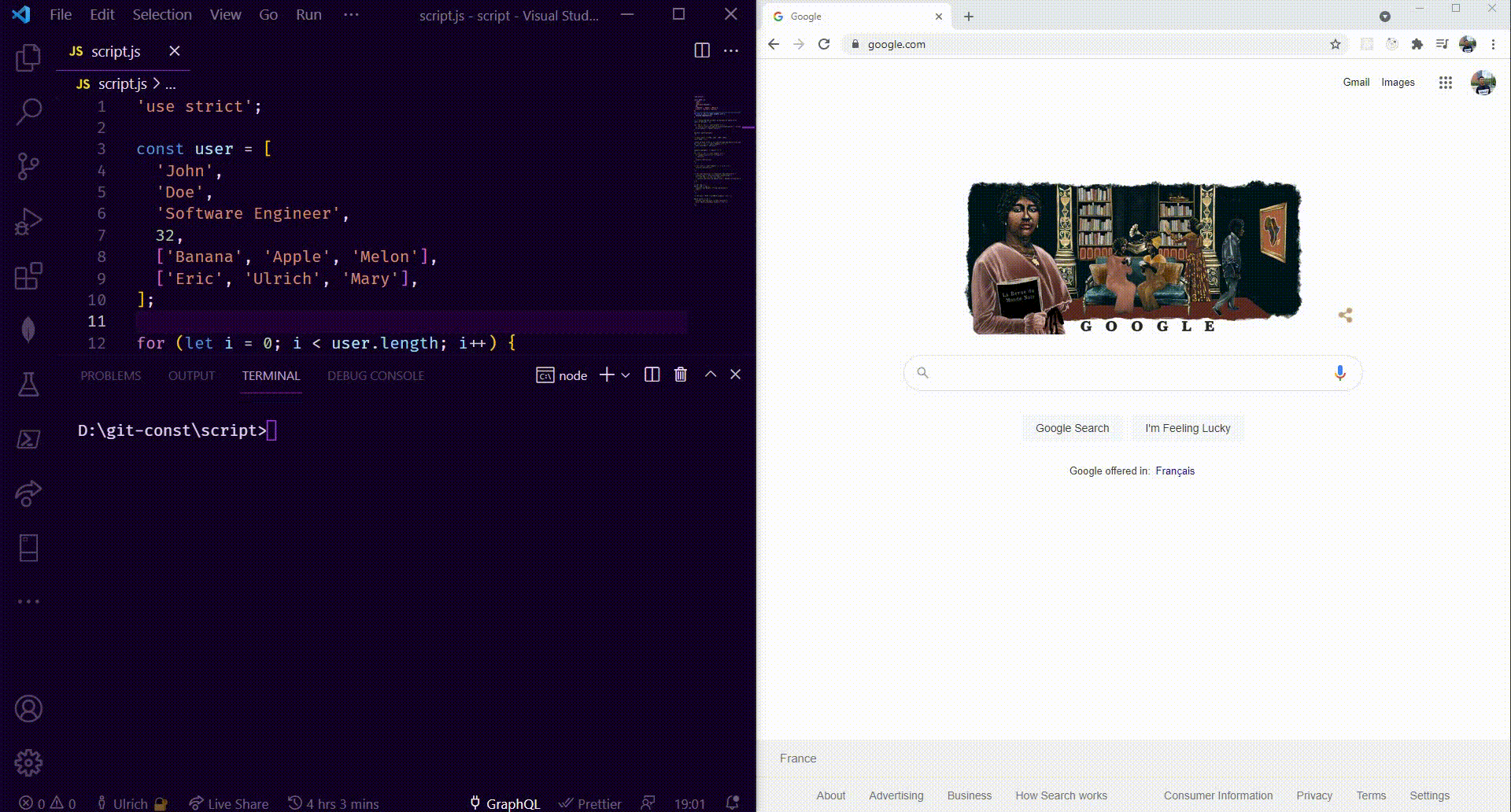The image size is (1511, 812).
Task: Open Images link on Google page
Action: click(x=1398, y=82)
